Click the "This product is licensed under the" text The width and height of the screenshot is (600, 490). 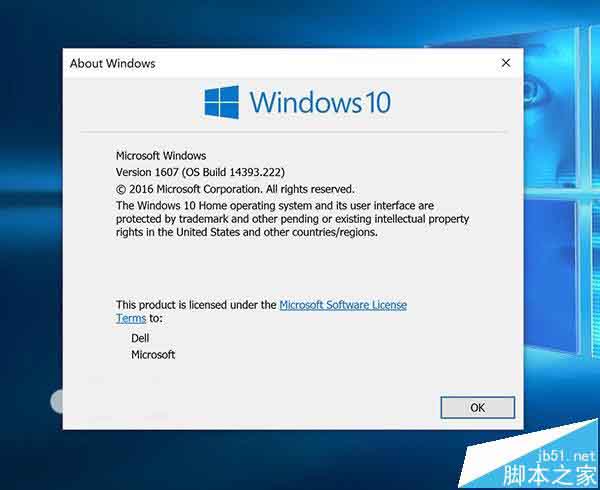click(x=196, y=305)
